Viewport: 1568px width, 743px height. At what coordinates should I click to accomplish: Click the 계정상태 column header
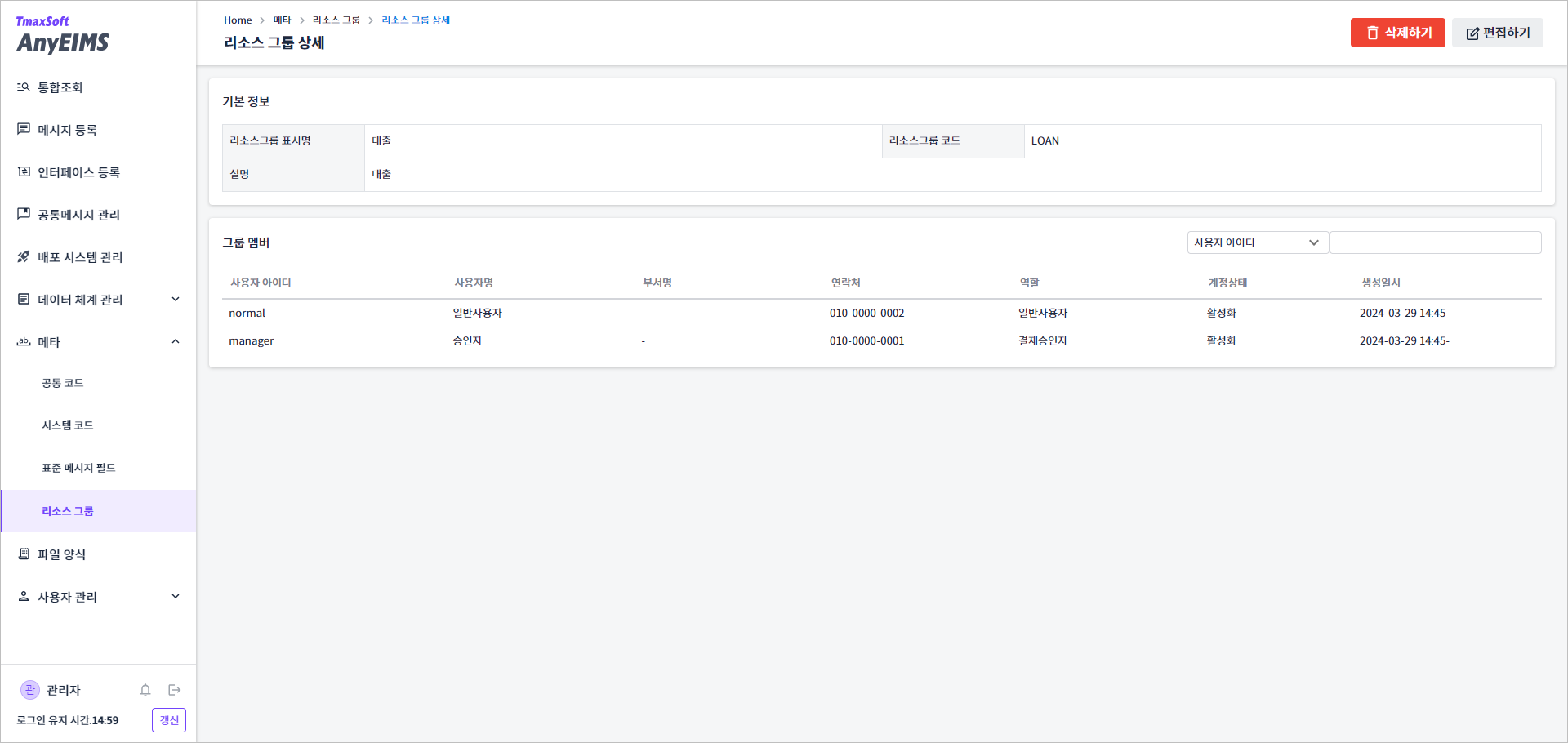tap(1227, 283)
